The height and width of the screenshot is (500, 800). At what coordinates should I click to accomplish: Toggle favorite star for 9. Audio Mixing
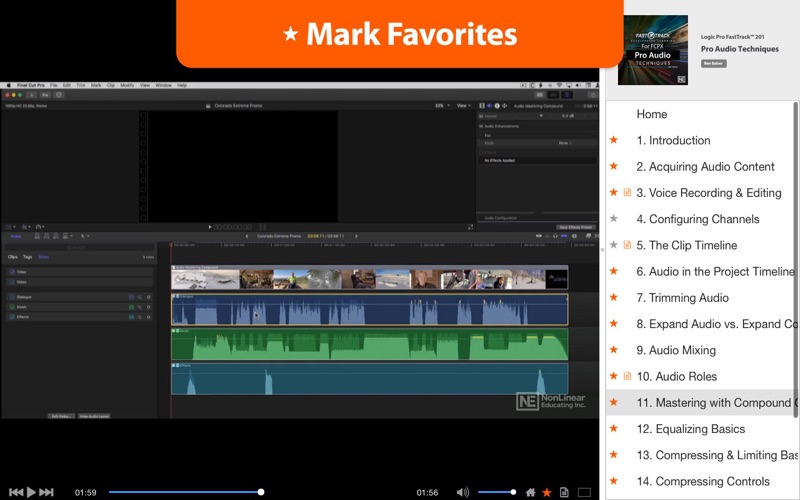point(614,349)
